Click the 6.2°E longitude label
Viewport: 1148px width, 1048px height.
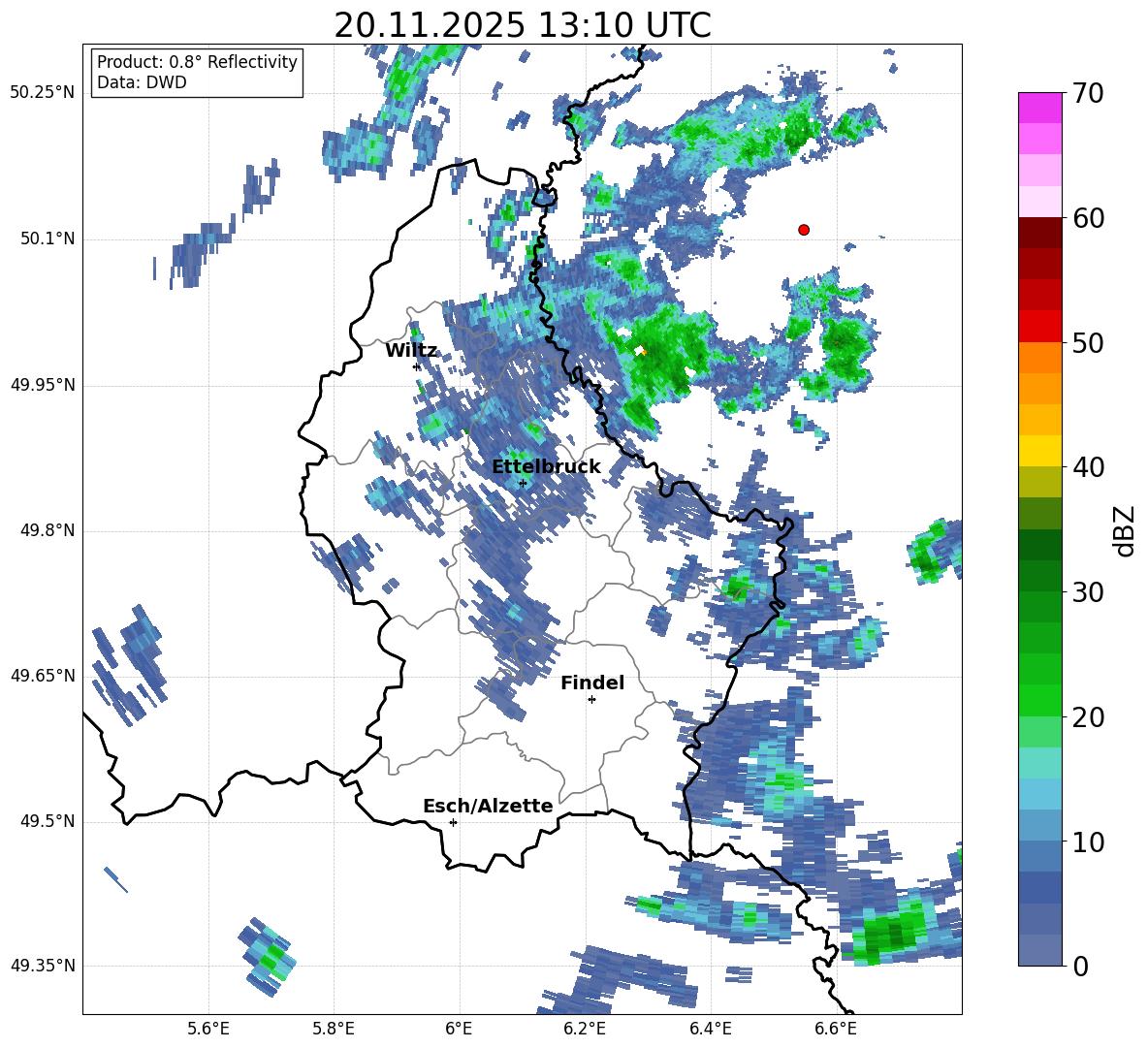(585, 1029)
